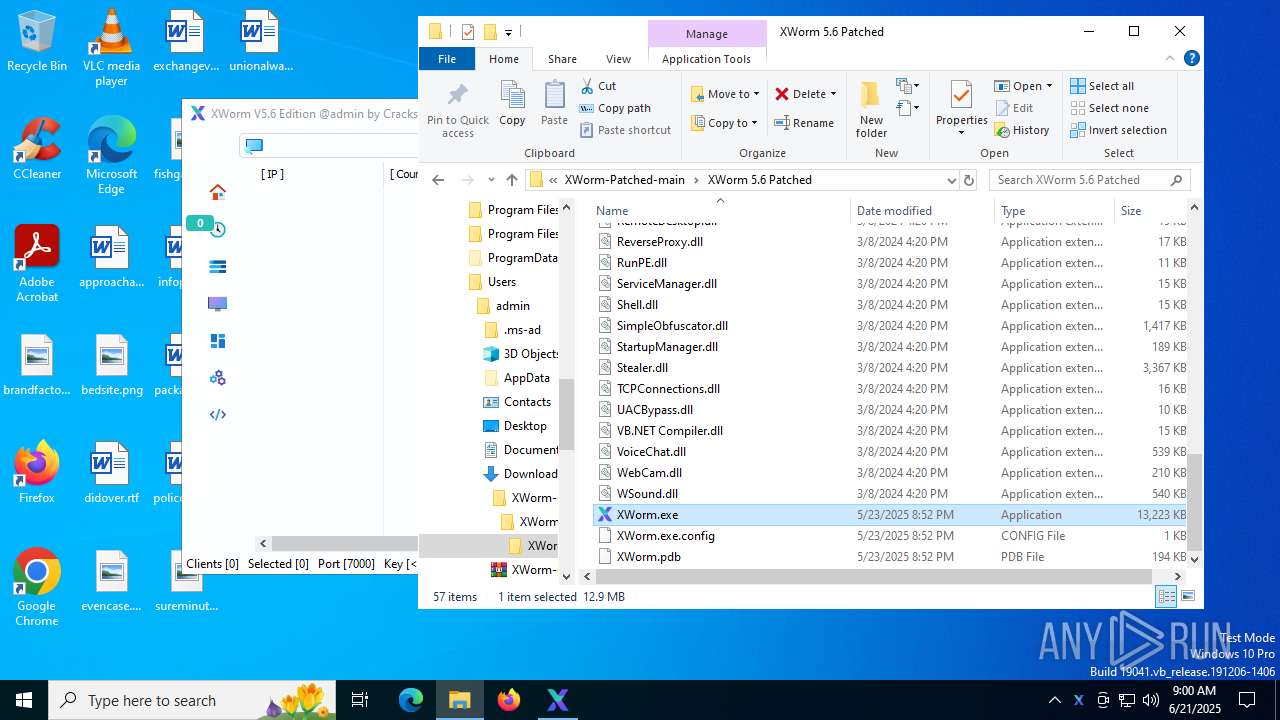Expand the Open dropdown arrow in ribbon

(x=1048, y=86)
